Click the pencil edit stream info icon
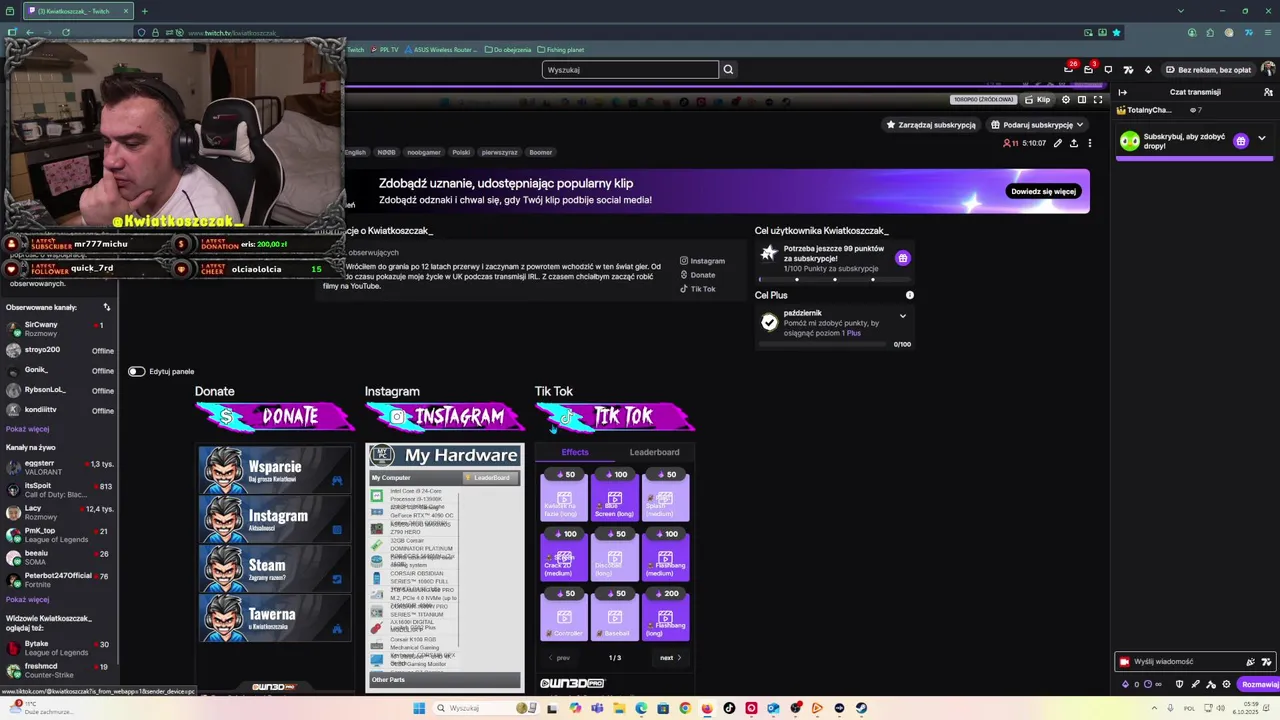 1058,143
